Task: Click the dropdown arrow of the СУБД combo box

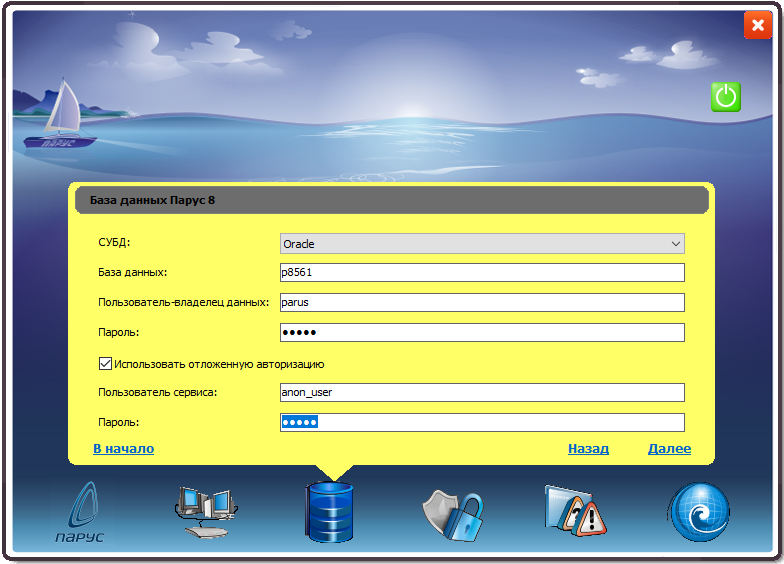Action: pos(676,244)
